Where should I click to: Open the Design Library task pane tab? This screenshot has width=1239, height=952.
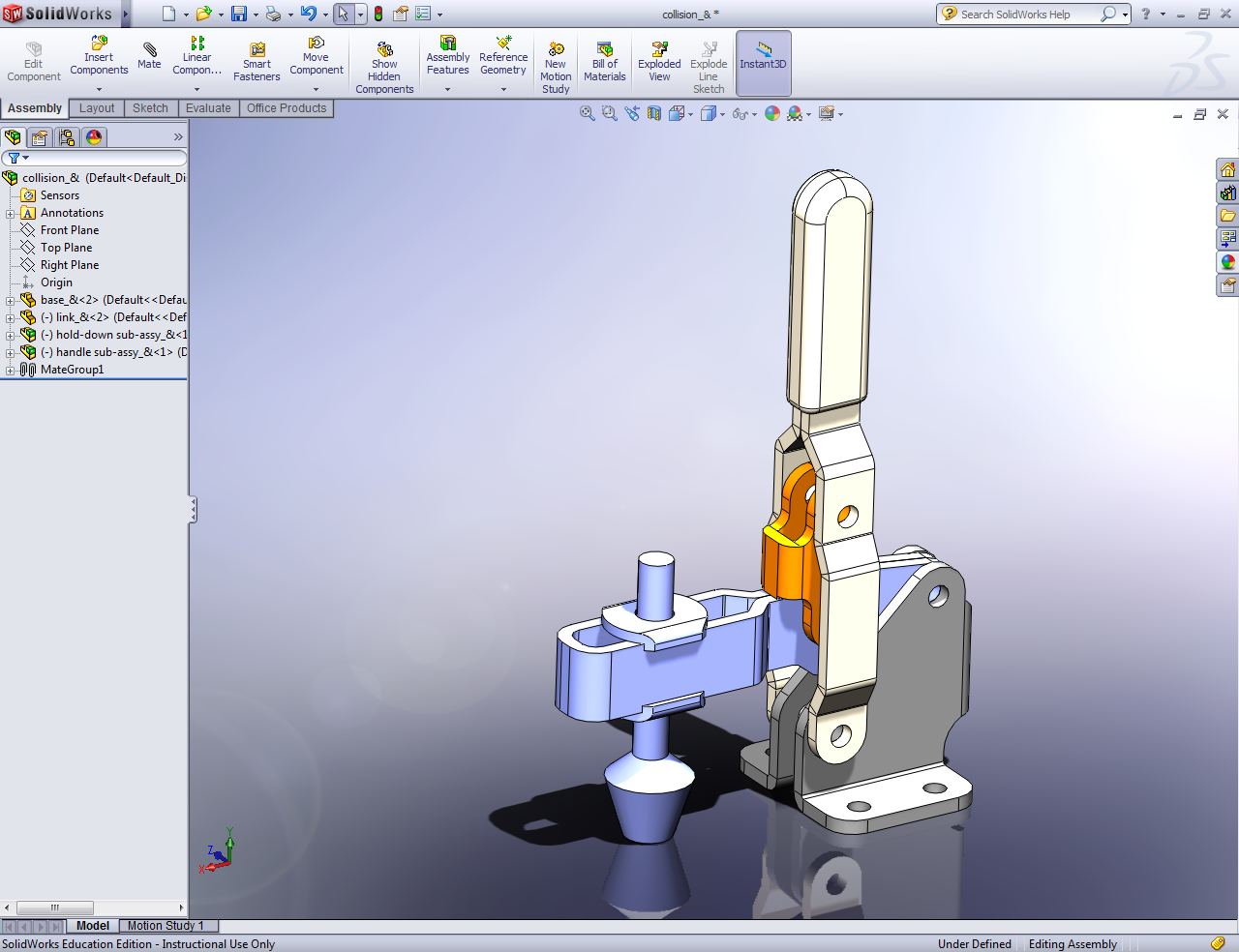[1227, 193]
